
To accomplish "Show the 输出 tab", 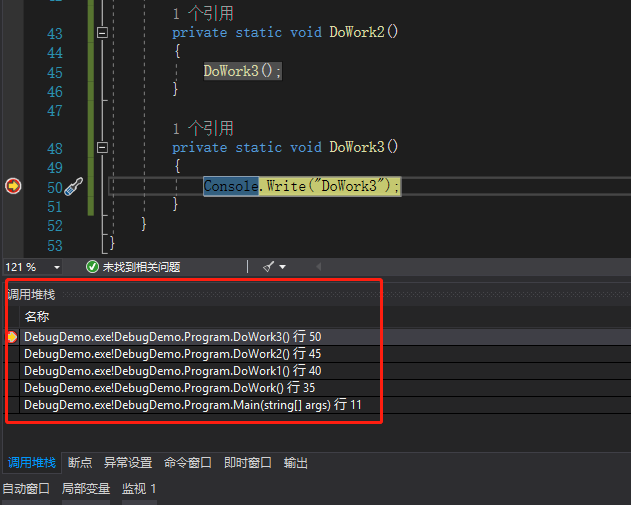I will [296, 463].
